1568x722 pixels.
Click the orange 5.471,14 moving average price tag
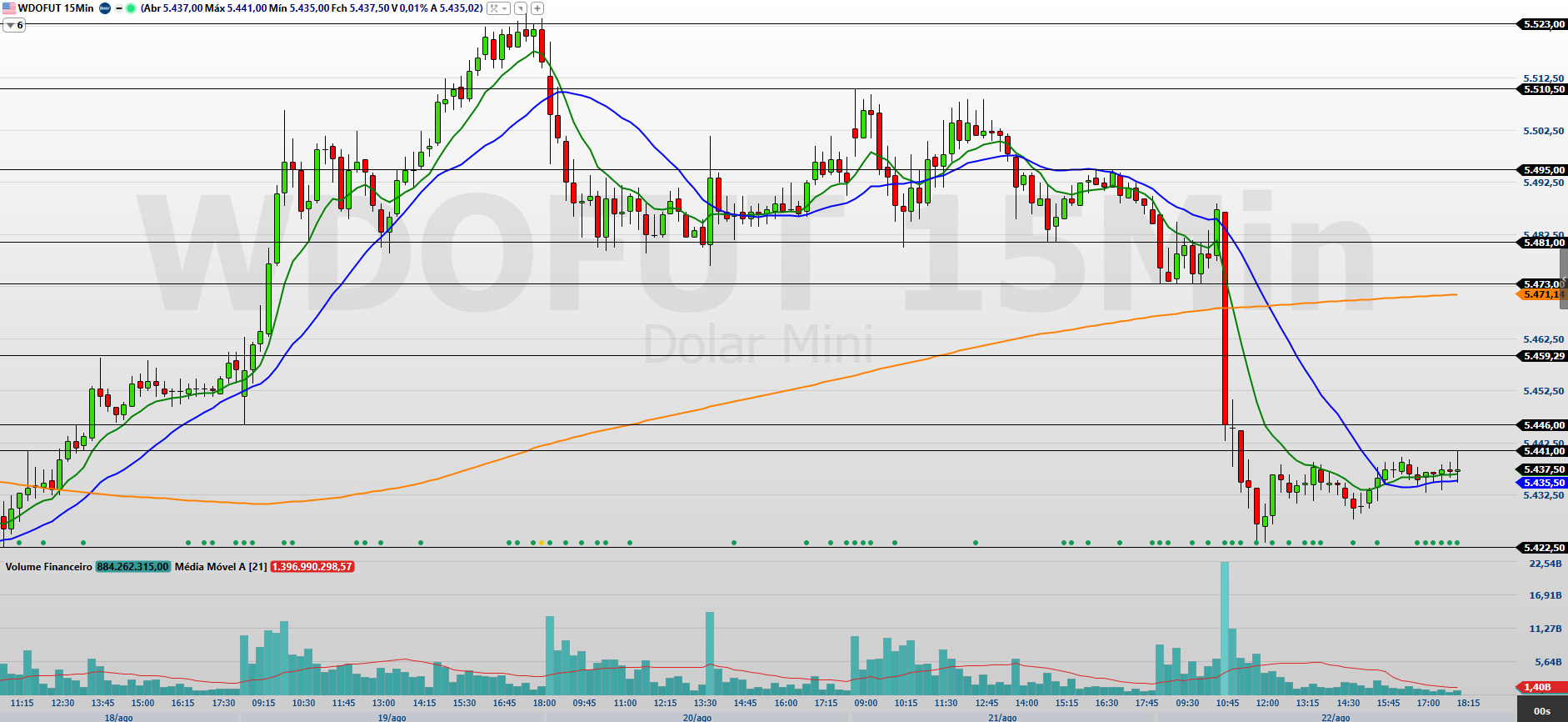click(1542, 294)
